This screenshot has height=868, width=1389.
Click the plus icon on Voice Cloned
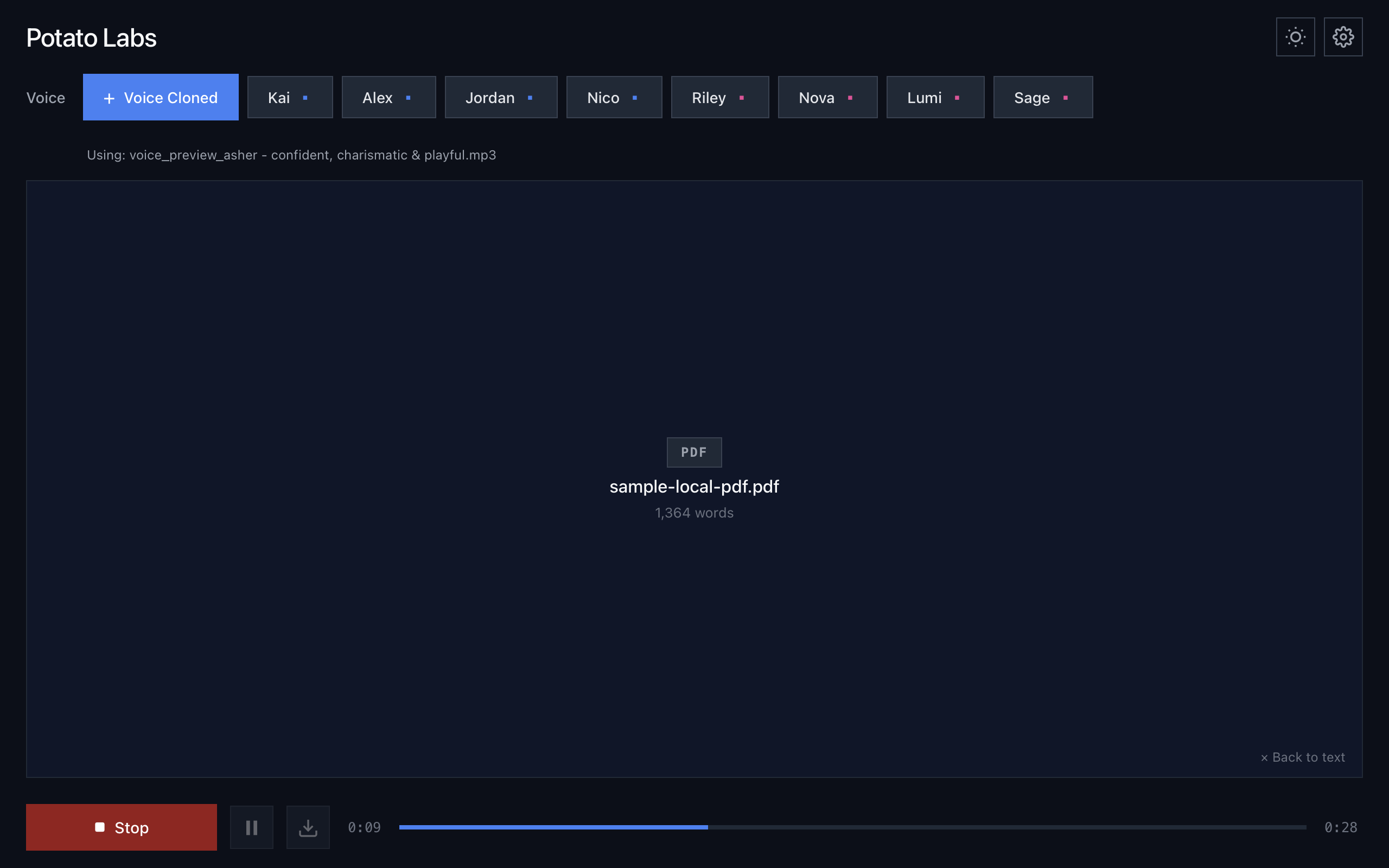pos(109,98)
